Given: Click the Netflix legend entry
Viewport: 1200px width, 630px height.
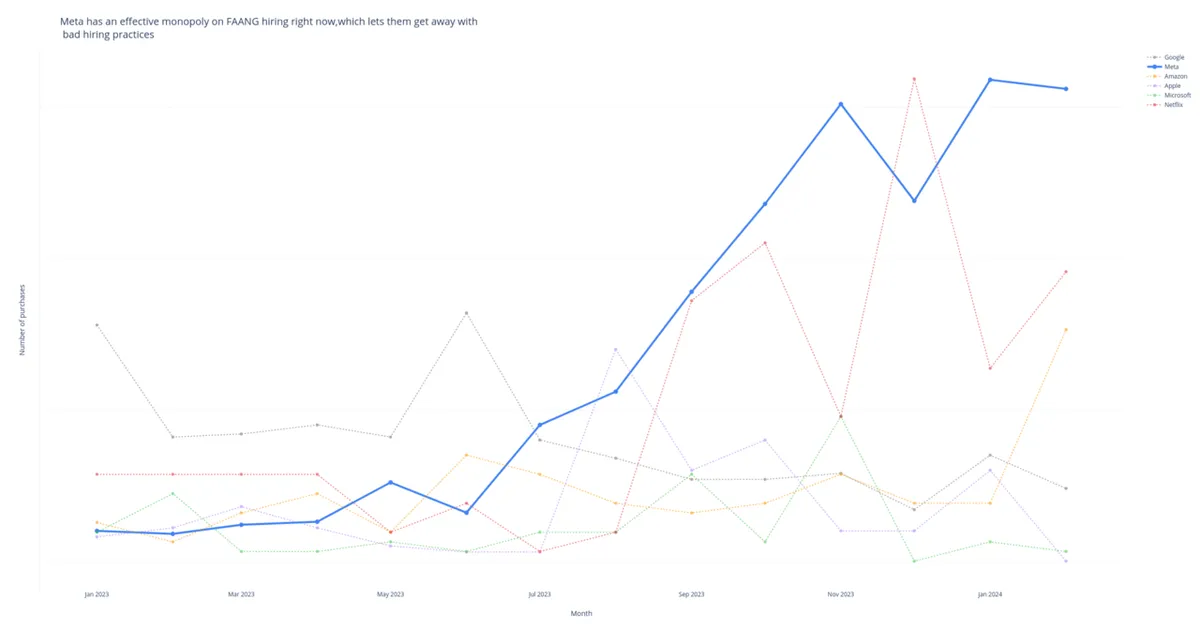Looking at the screenshot, I should tap(1172, 105).
